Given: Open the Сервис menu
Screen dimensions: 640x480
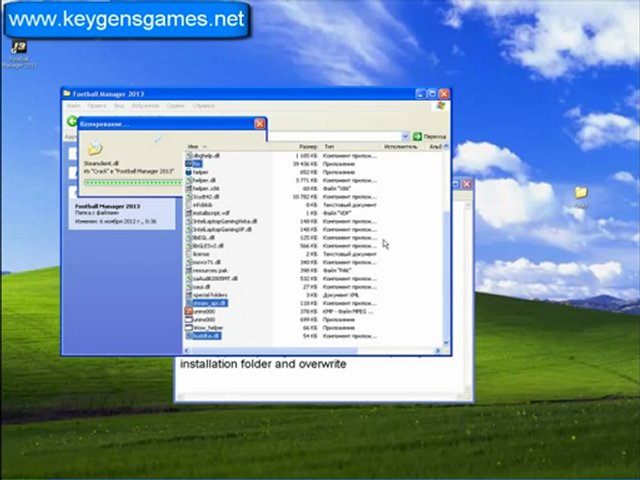Looking at the screenshot, I should click(x=176, y=106).
